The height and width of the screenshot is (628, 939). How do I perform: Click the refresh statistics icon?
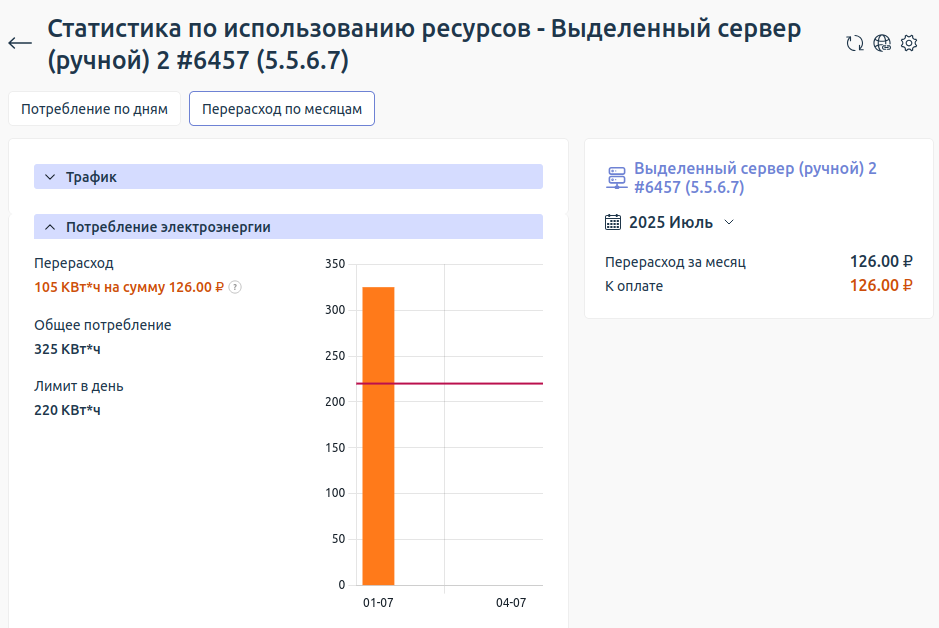click(855, 44)
